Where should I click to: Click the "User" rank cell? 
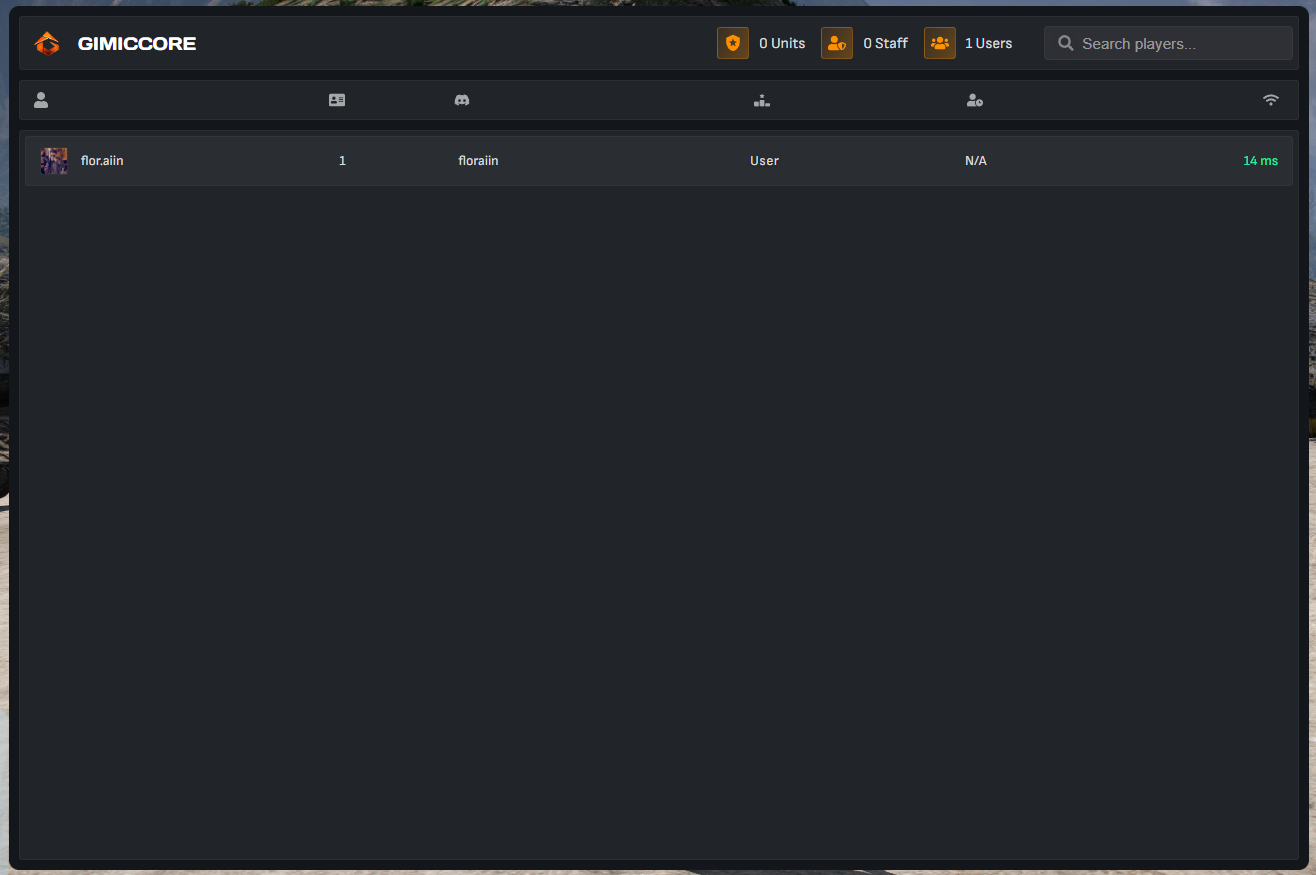(x=765, y=161)
